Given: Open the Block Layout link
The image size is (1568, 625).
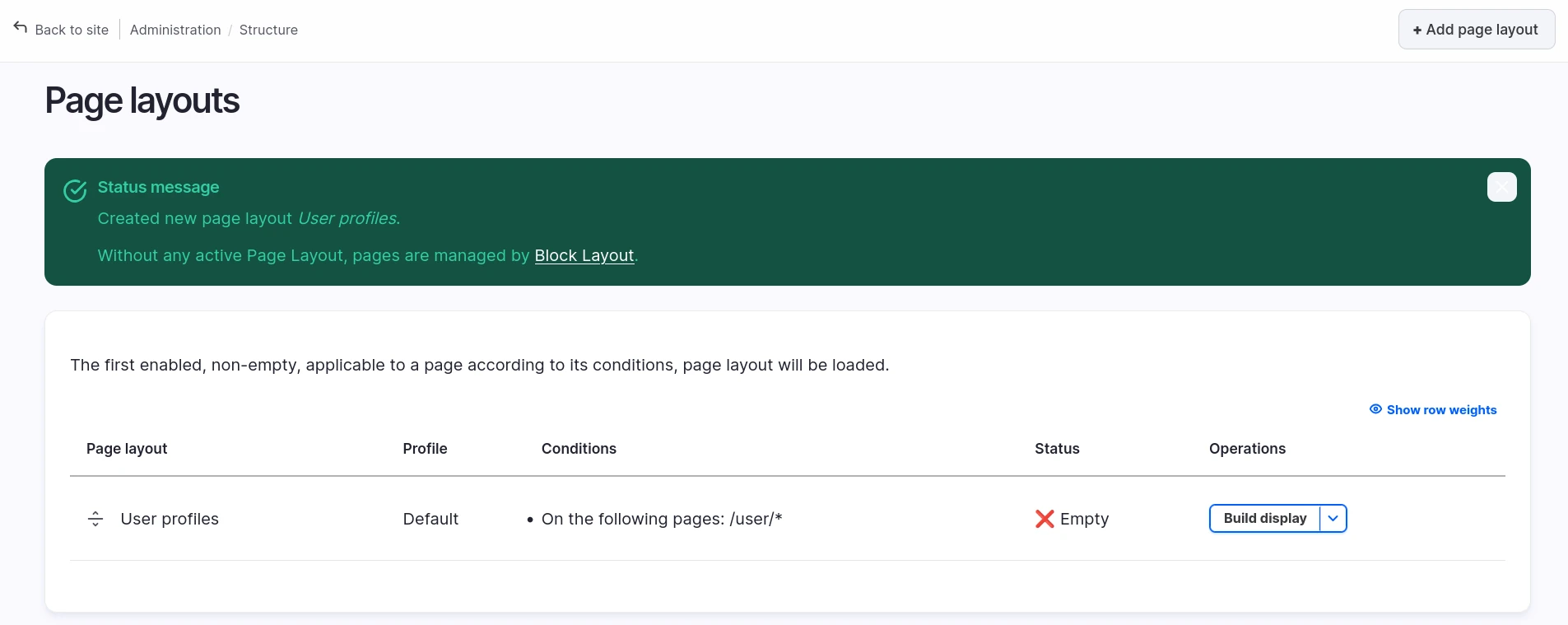Looking at the screenshot, I should (x=584, y=255).
